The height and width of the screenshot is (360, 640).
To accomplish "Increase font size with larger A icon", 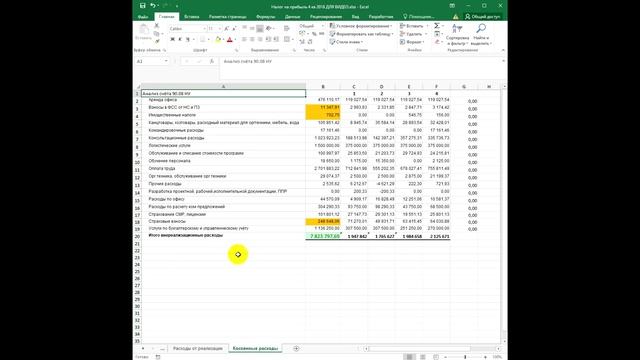I will pyautogui.click(x=227, y=29).
